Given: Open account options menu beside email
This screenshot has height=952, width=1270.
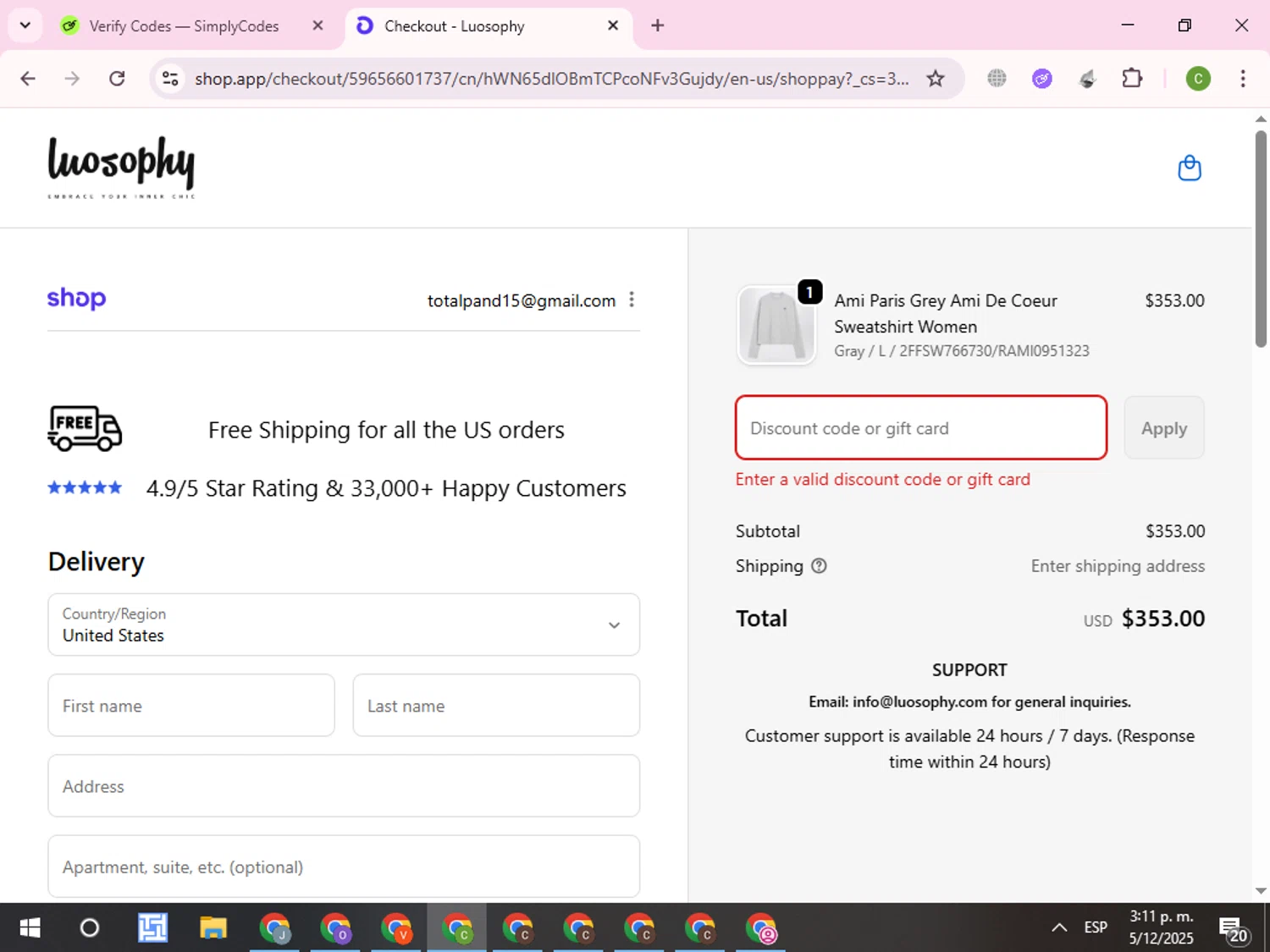Looking at the screenshot, I should tap(632, 300).
